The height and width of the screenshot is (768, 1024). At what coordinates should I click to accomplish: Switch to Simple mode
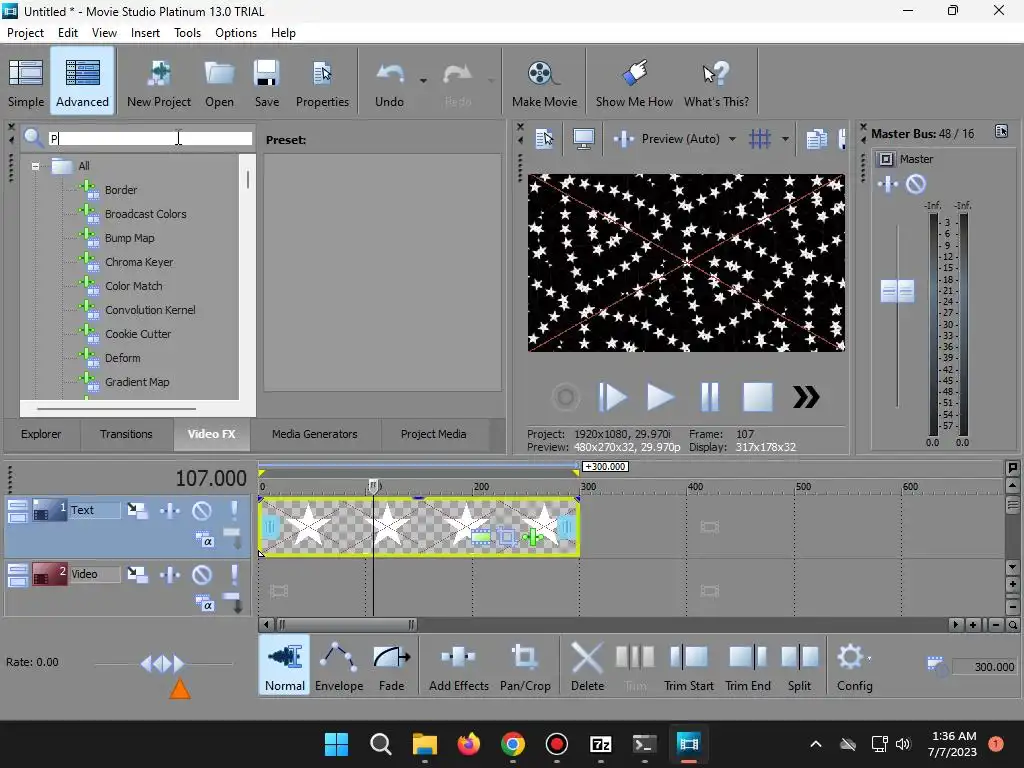[26, 82]
